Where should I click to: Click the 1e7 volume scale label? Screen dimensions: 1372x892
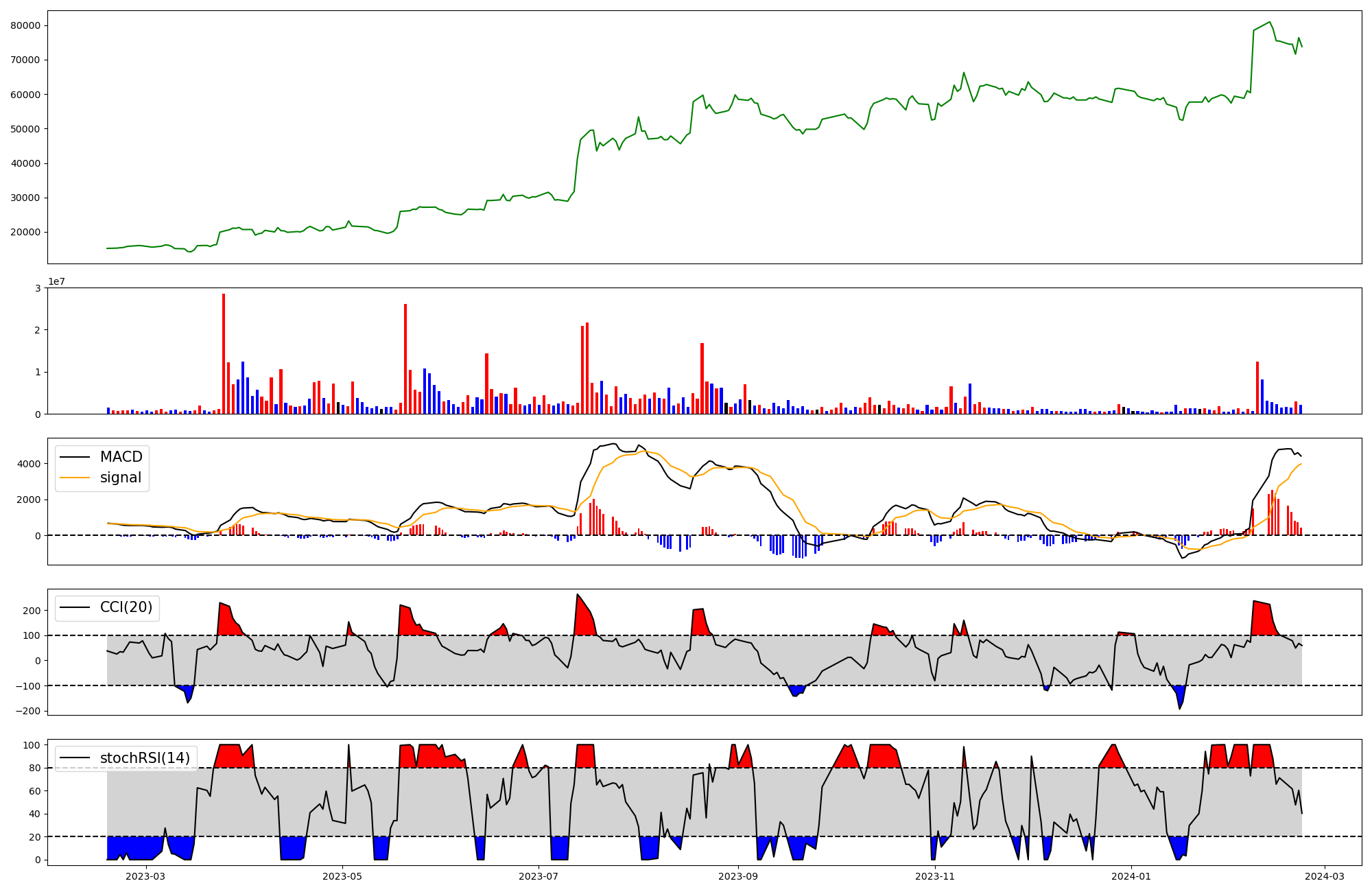point(56,282)
